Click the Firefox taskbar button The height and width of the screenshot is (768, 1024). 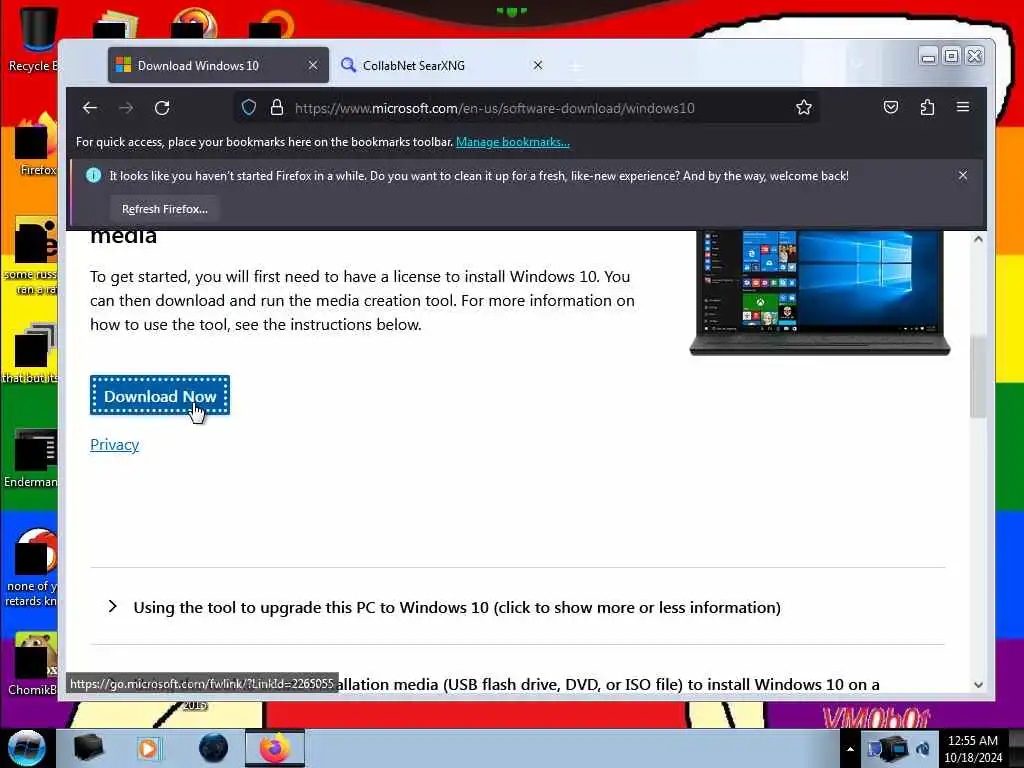point(275,748)
